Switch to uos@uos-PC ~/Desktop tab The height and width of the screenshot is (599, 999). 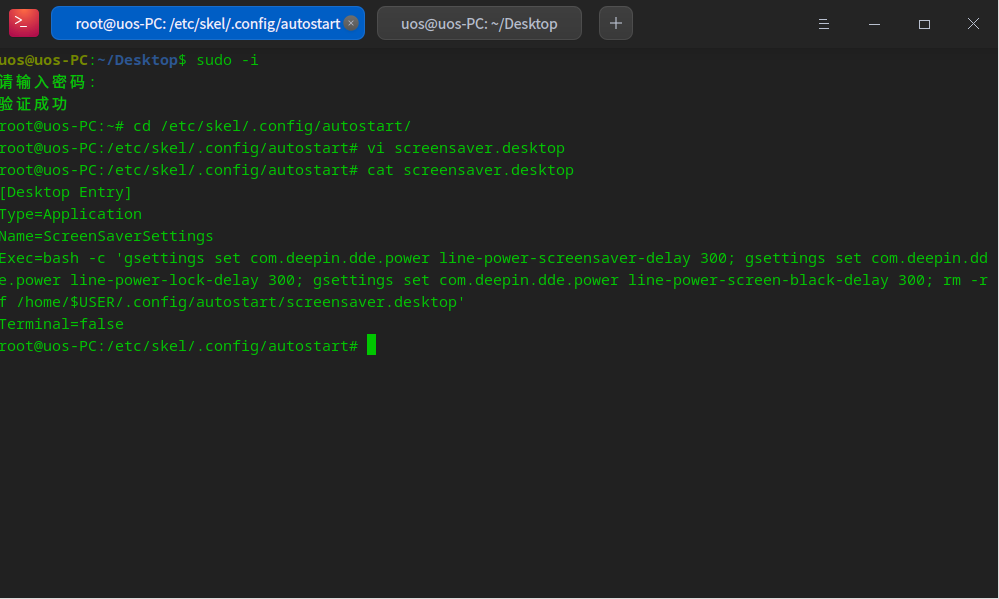[x=479, y=24]
